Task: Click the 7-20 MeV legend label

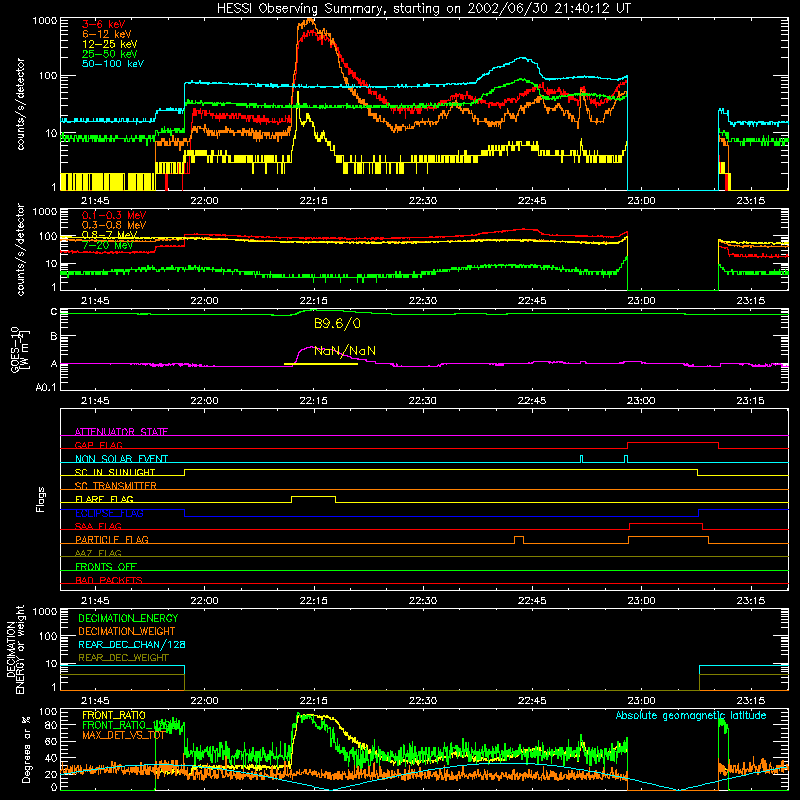Action: pyautogui.click(x=108, y=245)
